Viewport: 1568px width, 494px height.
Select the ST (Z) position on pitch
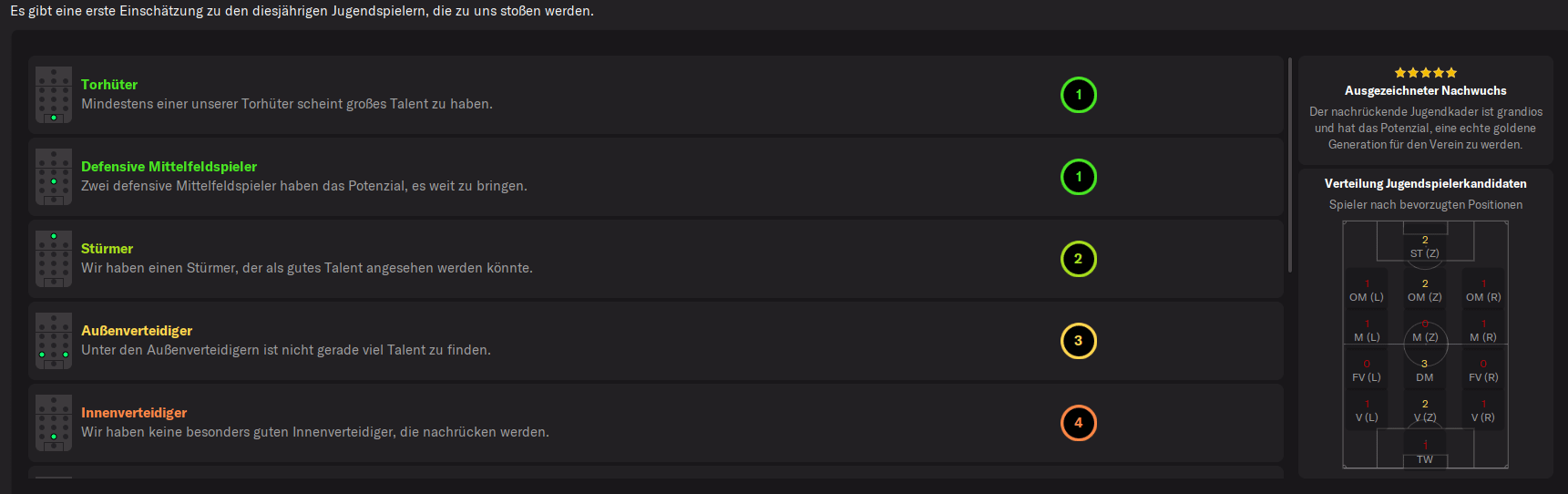(1425, 247)
